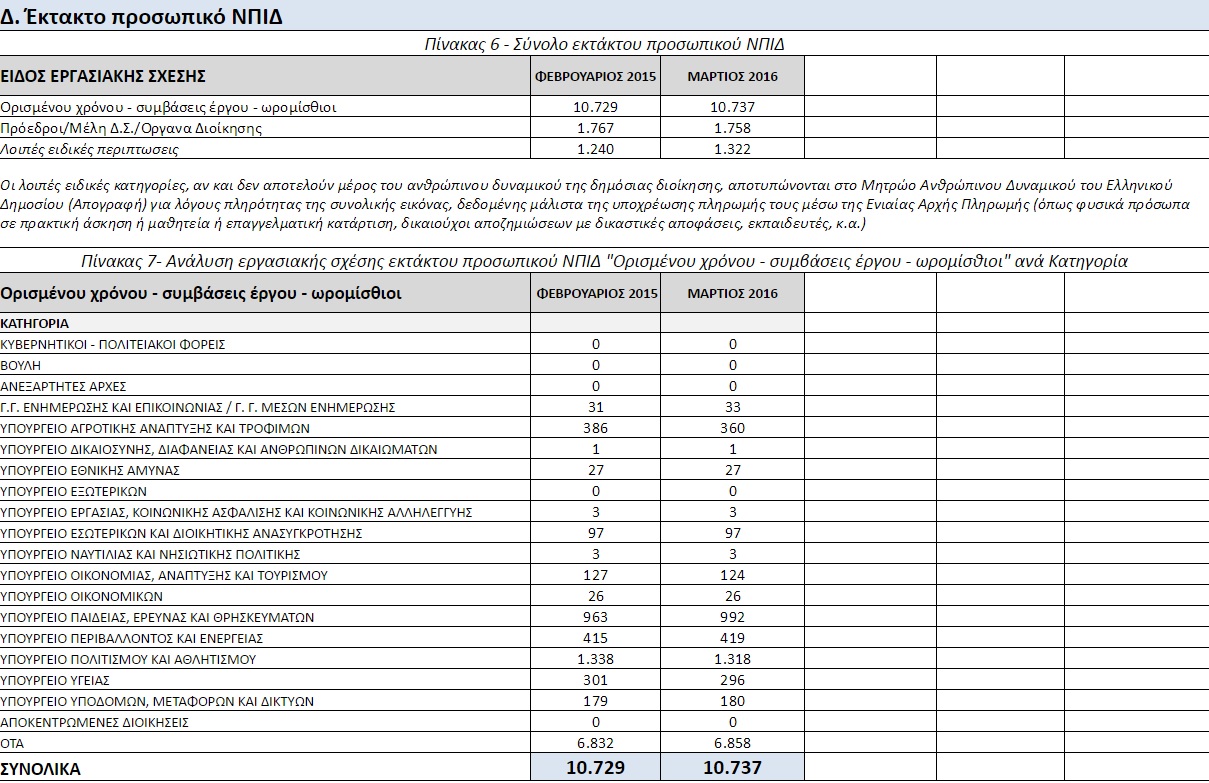Screen dimensions: 1209x783
Task: Select the 'ΟΤΑ' row label
Action: click(12, 743)
